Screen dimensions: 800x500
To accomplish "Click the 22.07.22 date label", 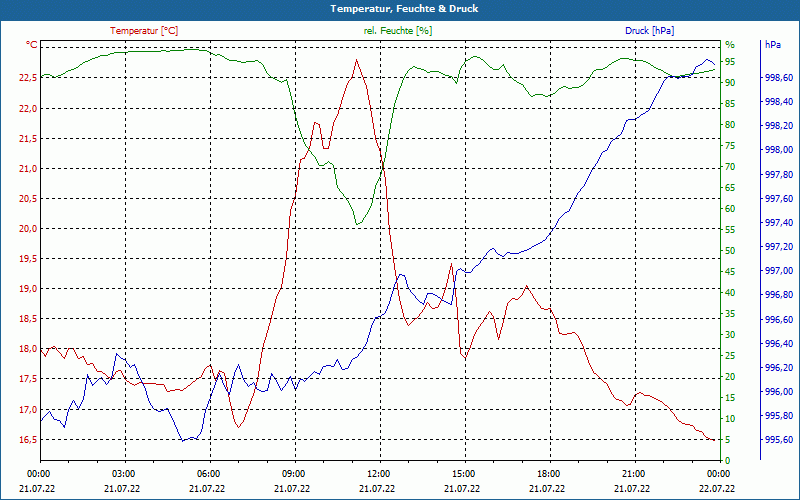I will pyautogui.click(x=717, y=489).
